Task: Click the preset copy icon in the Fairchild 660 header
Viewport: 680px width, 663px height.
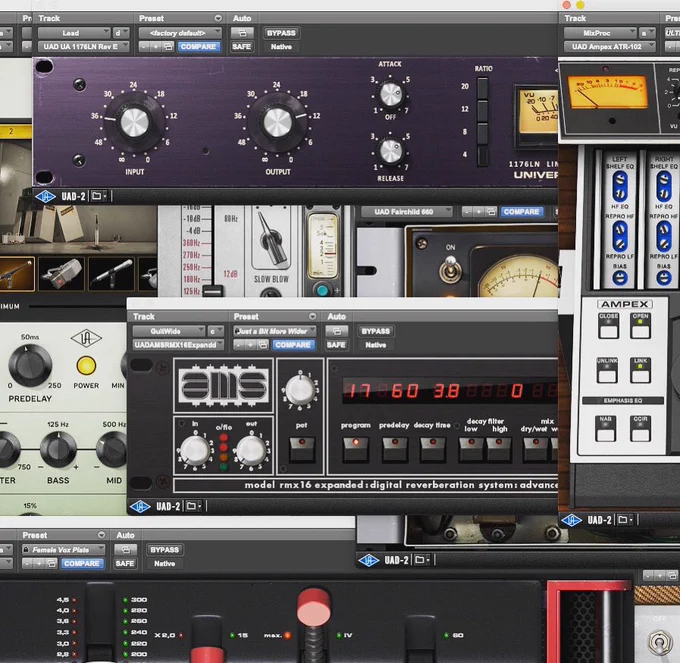Action: pyautogui.click(x=490, y=212)
